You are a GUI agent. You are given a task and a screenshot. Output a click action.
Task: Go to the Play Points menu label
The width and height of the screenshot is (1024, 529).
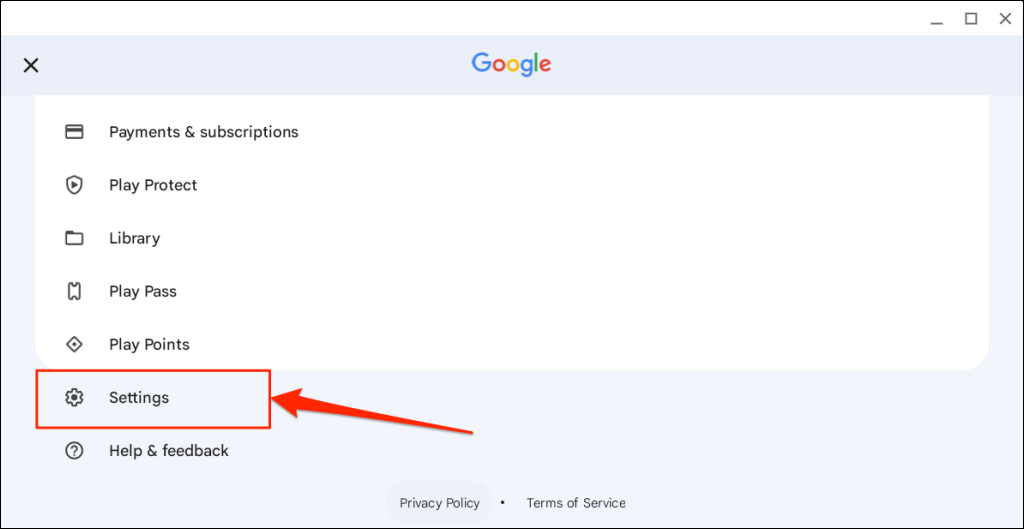(x=149, y=344)
